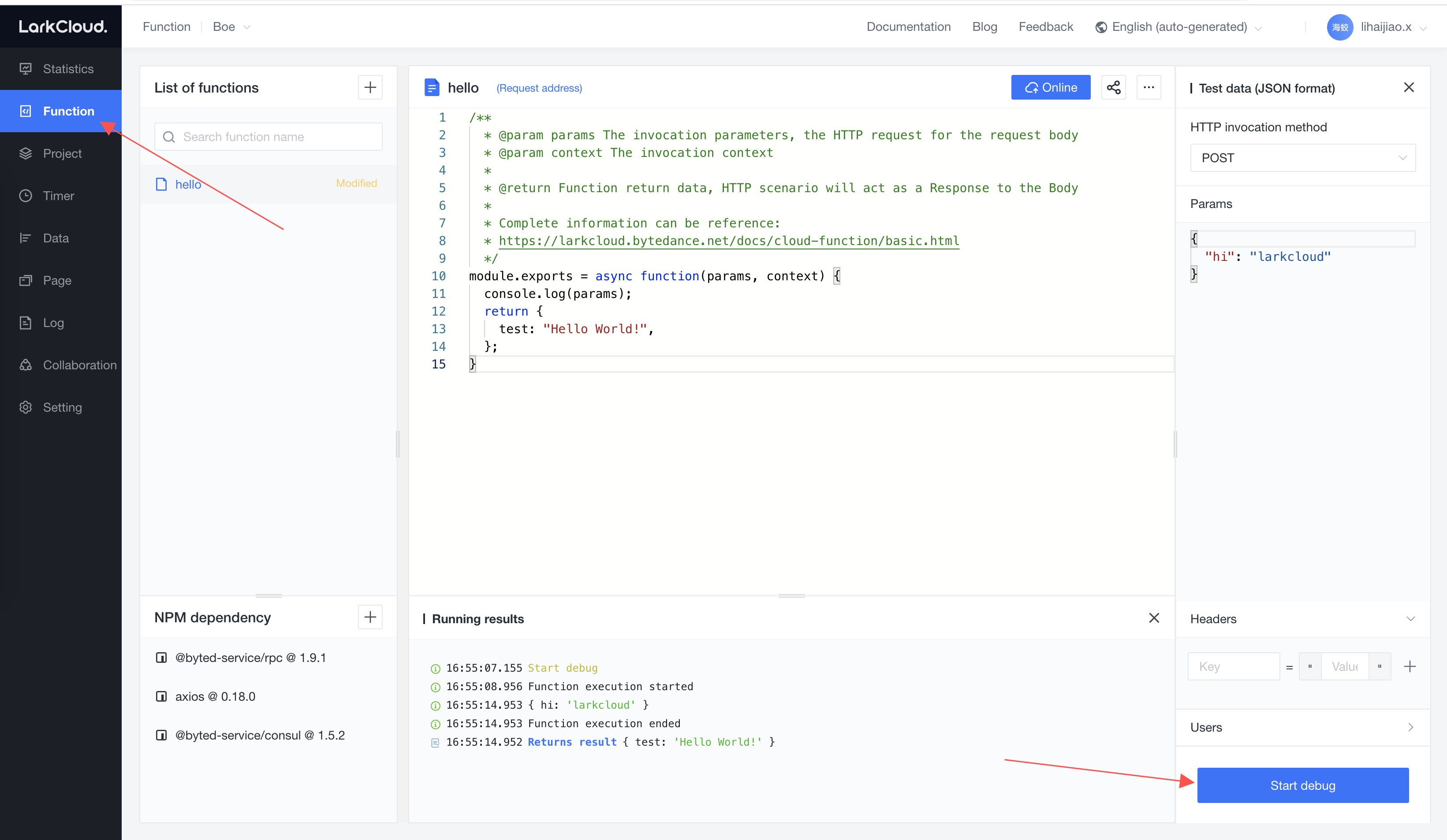The width and height of the screenshot is (1447, 840).
Task: Select the Function sidebar item
Action: (60, 112)
